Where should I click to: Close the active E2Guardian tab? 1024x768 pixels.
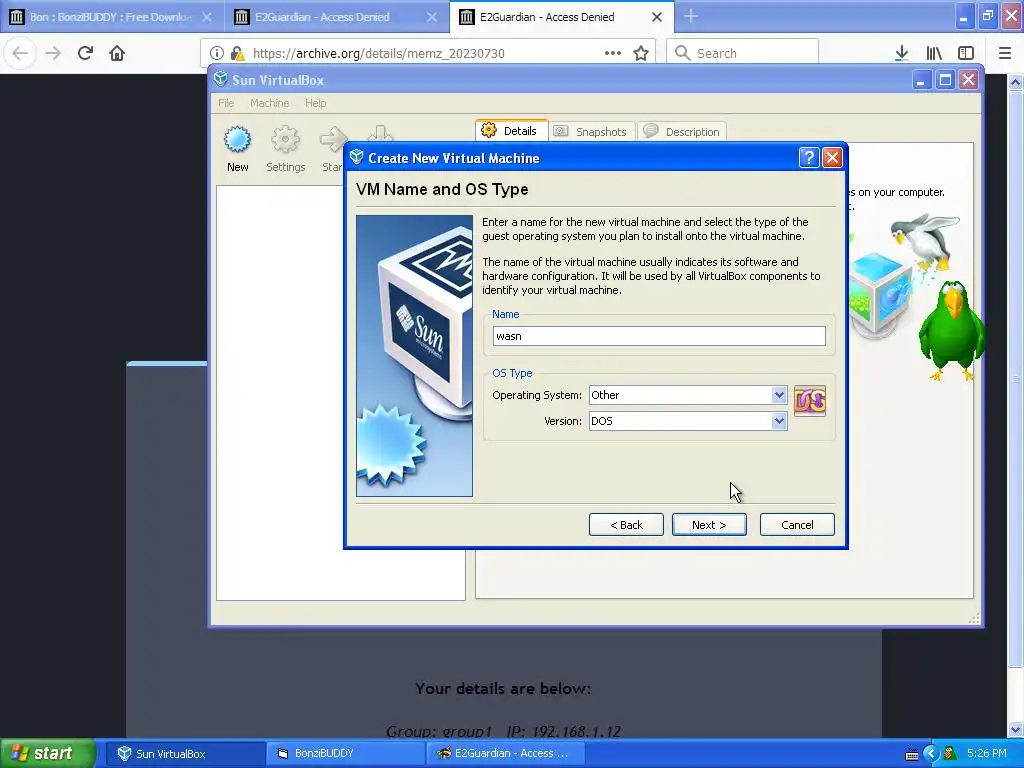tap(657, 17)
